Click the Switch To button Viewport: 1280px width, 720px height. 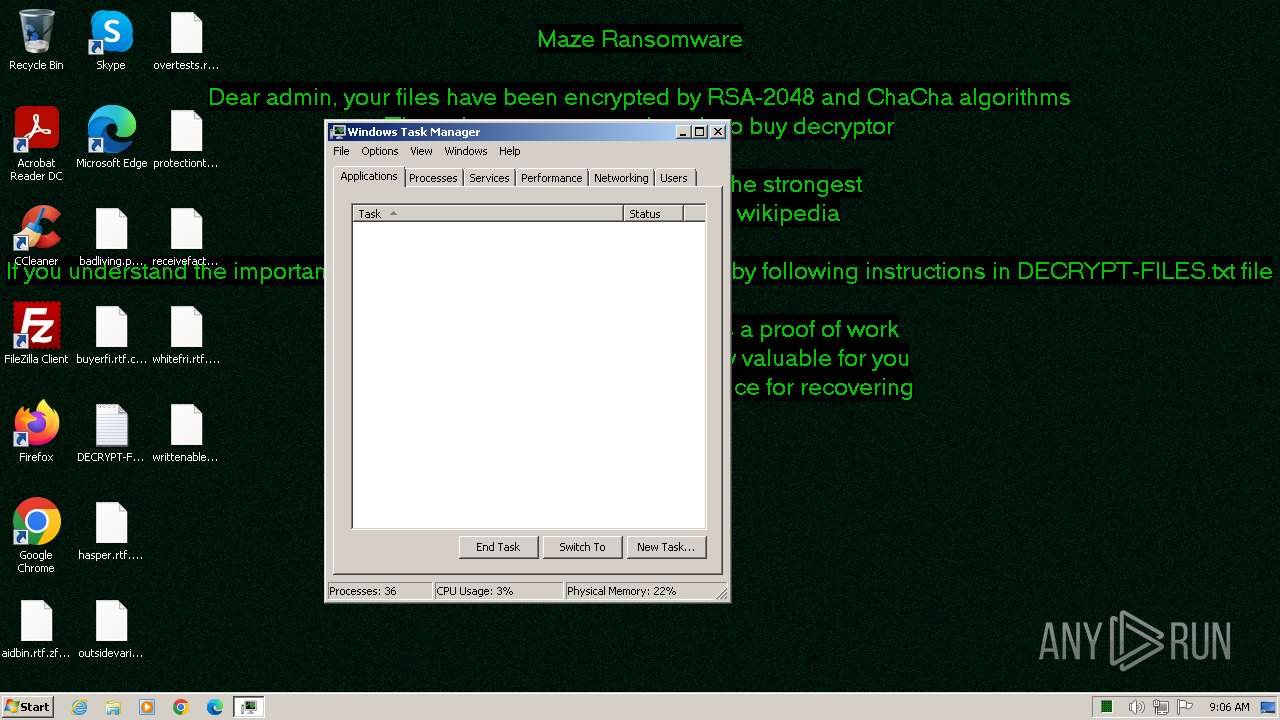click(x=582, y=547)
